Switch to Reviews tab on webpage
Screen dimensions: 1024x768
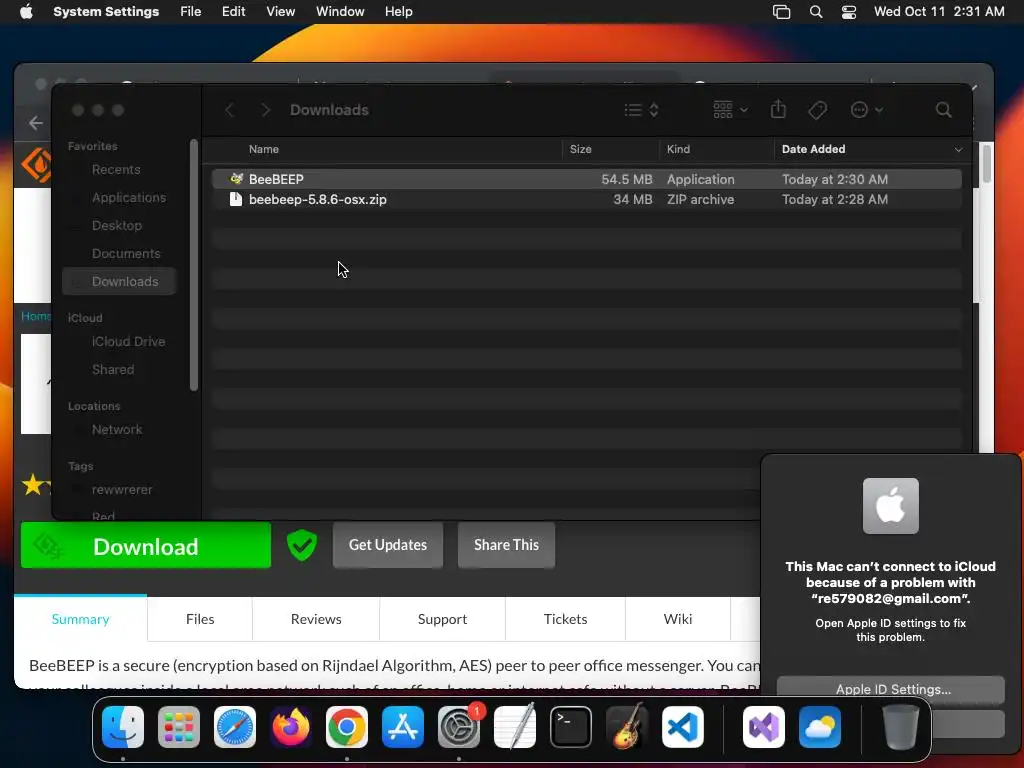point(316,619)
